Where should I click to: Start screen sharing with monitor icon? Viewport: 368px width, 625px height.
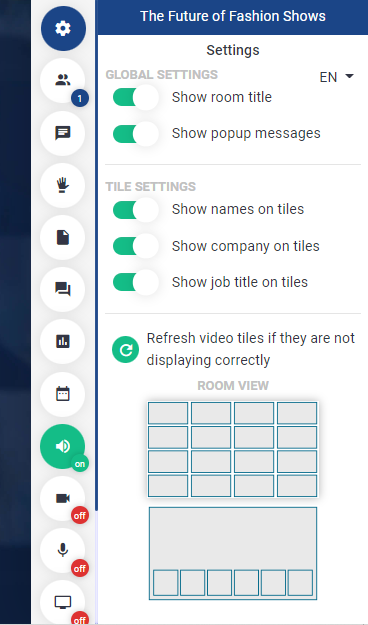point(63,602)
